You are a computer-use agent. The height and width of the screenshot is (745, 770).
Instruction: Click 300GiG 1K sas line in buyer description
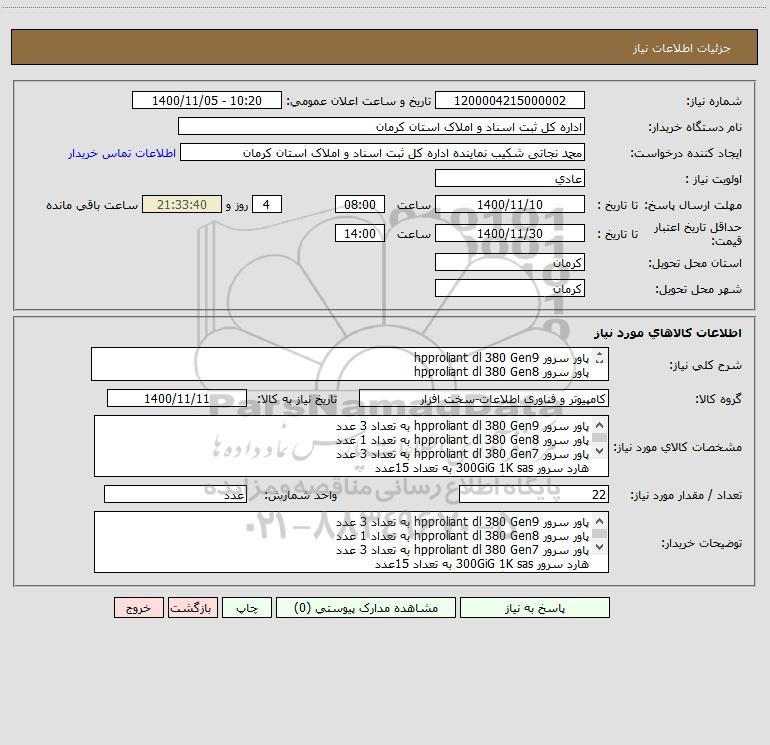pyautogui.click(x=482, y=564)
